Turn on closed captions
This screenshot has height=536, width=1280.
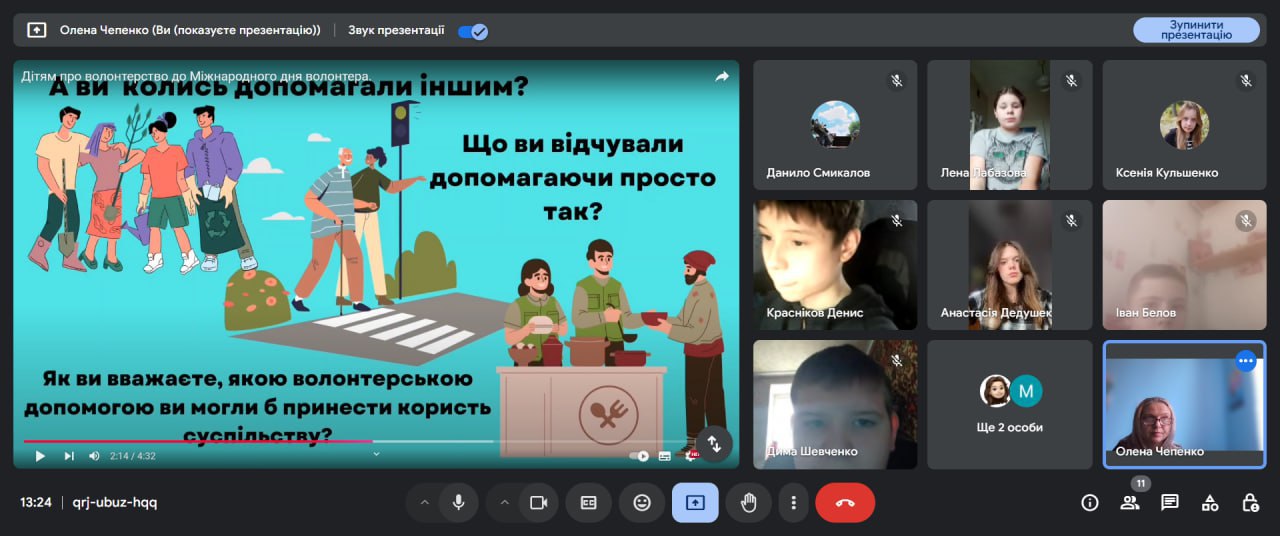pos(588,503)
